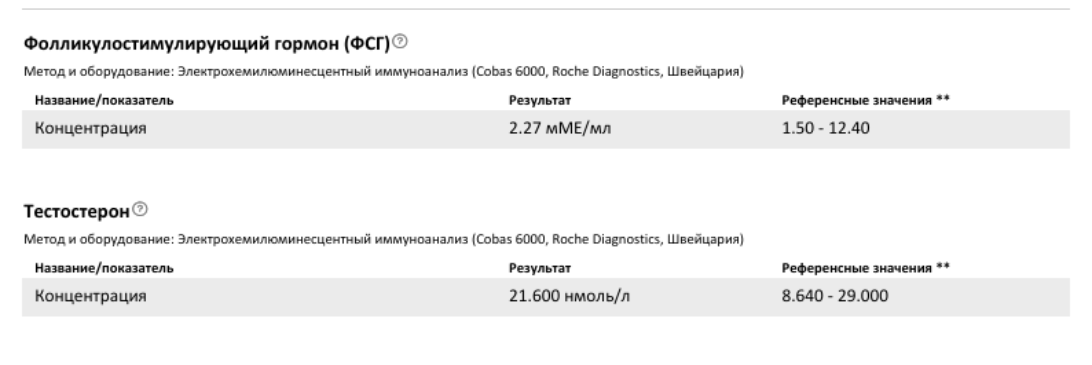The height and width of the screenshot is (365, 1092).
Task: Click Референсные значения ** header in ФСГ table
Action: (866, 100)
